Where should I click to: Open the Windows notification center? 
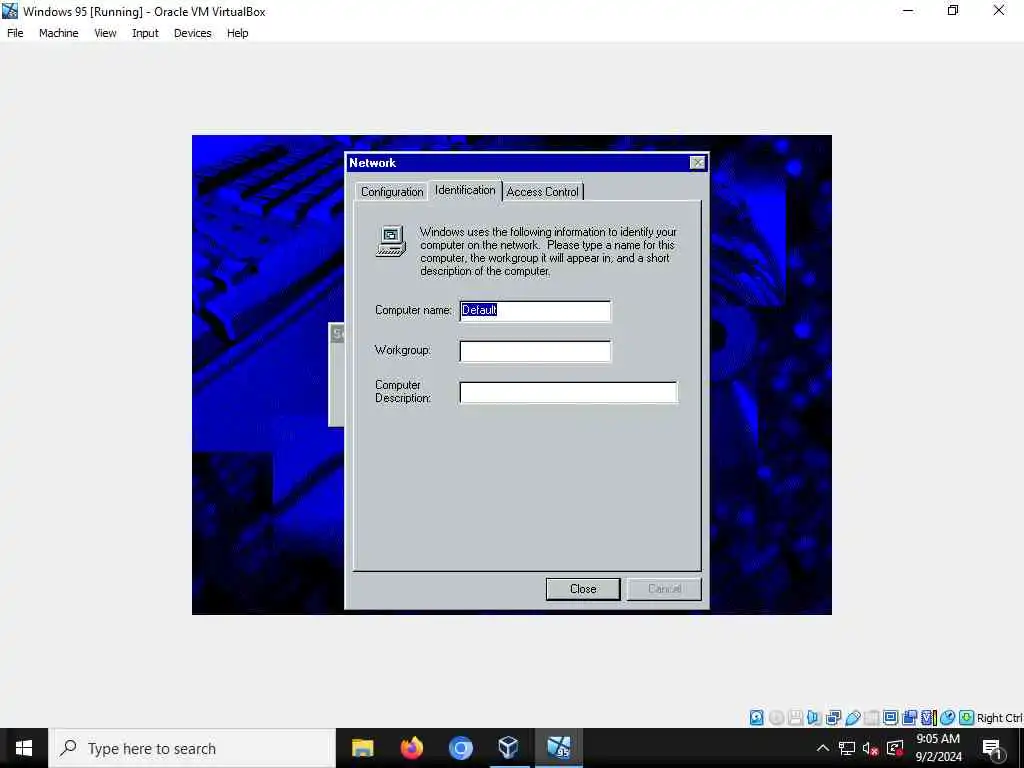click(x=992, y=748)
